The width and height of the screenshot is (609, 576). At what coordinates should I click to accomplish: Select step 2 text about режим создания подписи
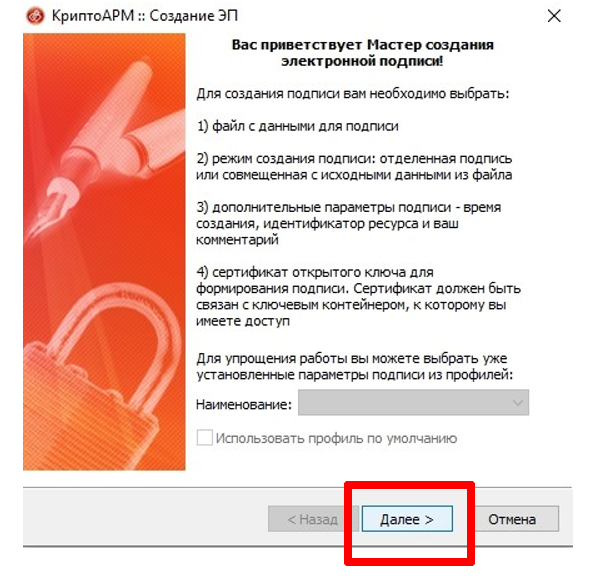(x=354, y=167)
